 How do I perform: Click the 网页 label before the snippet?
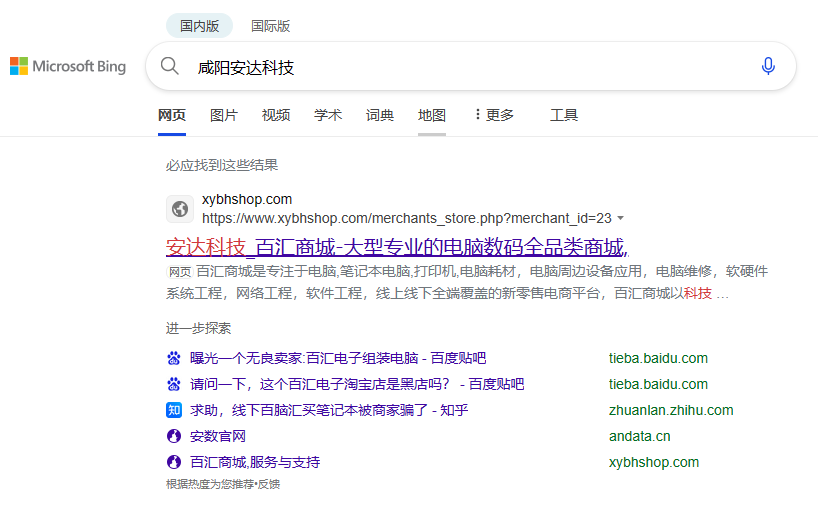(x=180, y=272)
